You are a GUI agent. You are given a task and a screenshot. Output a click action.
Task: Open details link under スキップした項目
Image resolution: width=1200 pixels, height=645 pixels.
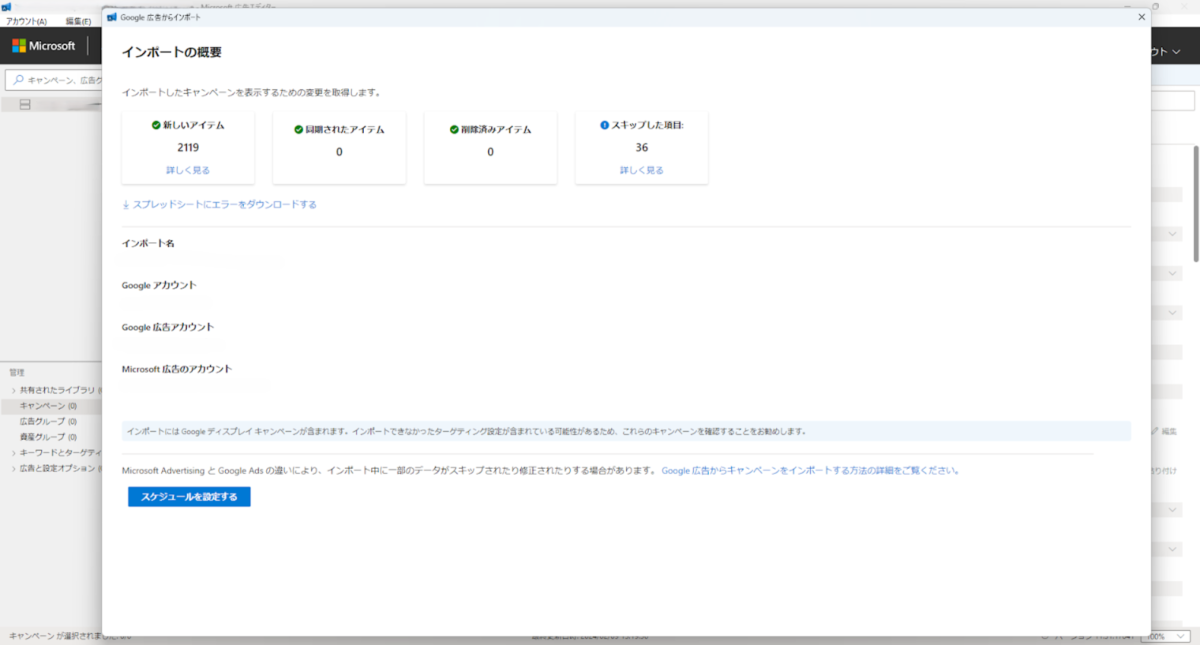[x=641, y=170]
